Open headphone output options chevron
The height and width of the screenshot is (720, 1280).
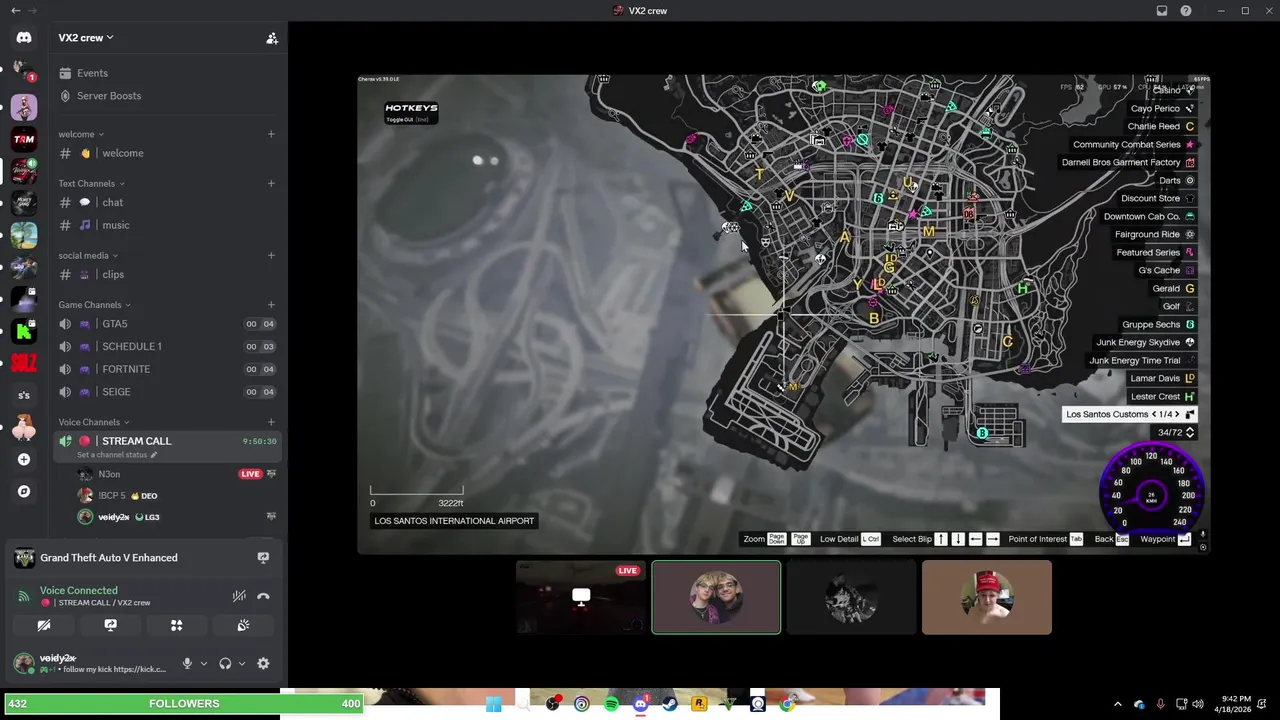[242, 663]
